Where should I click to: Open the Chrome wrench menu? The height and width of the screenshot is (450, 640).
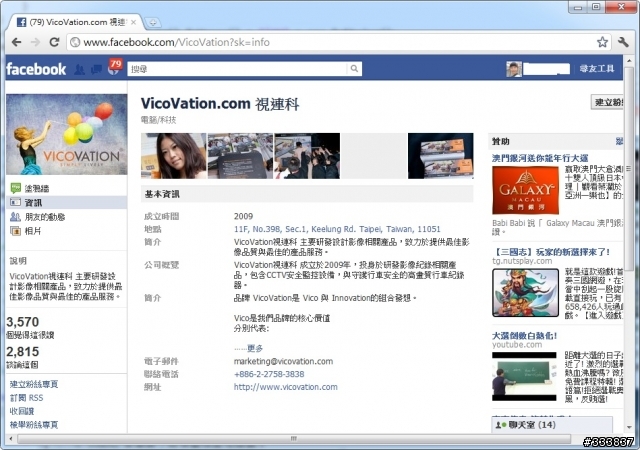coord(623,42)
